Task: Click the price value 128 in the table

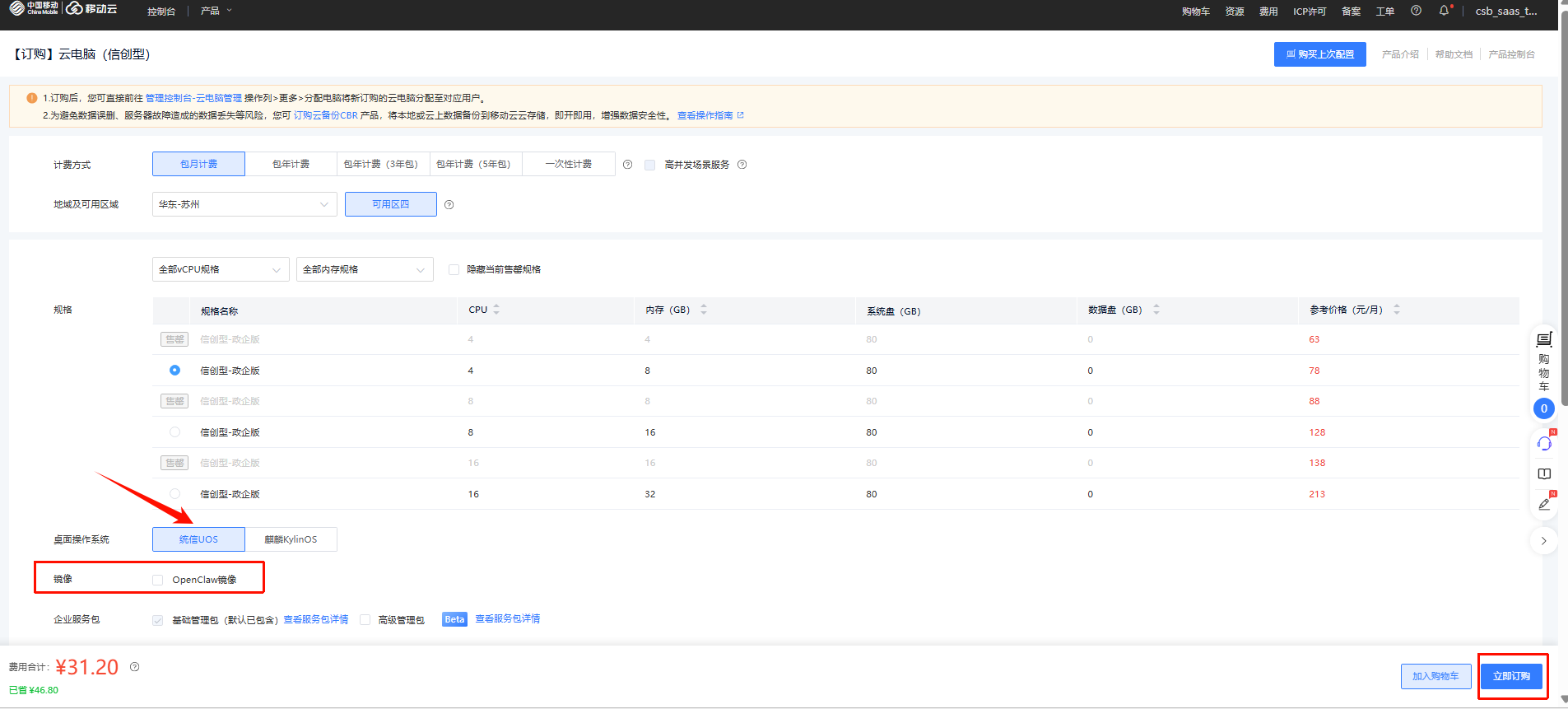Action: click(x=1317, y=432)
